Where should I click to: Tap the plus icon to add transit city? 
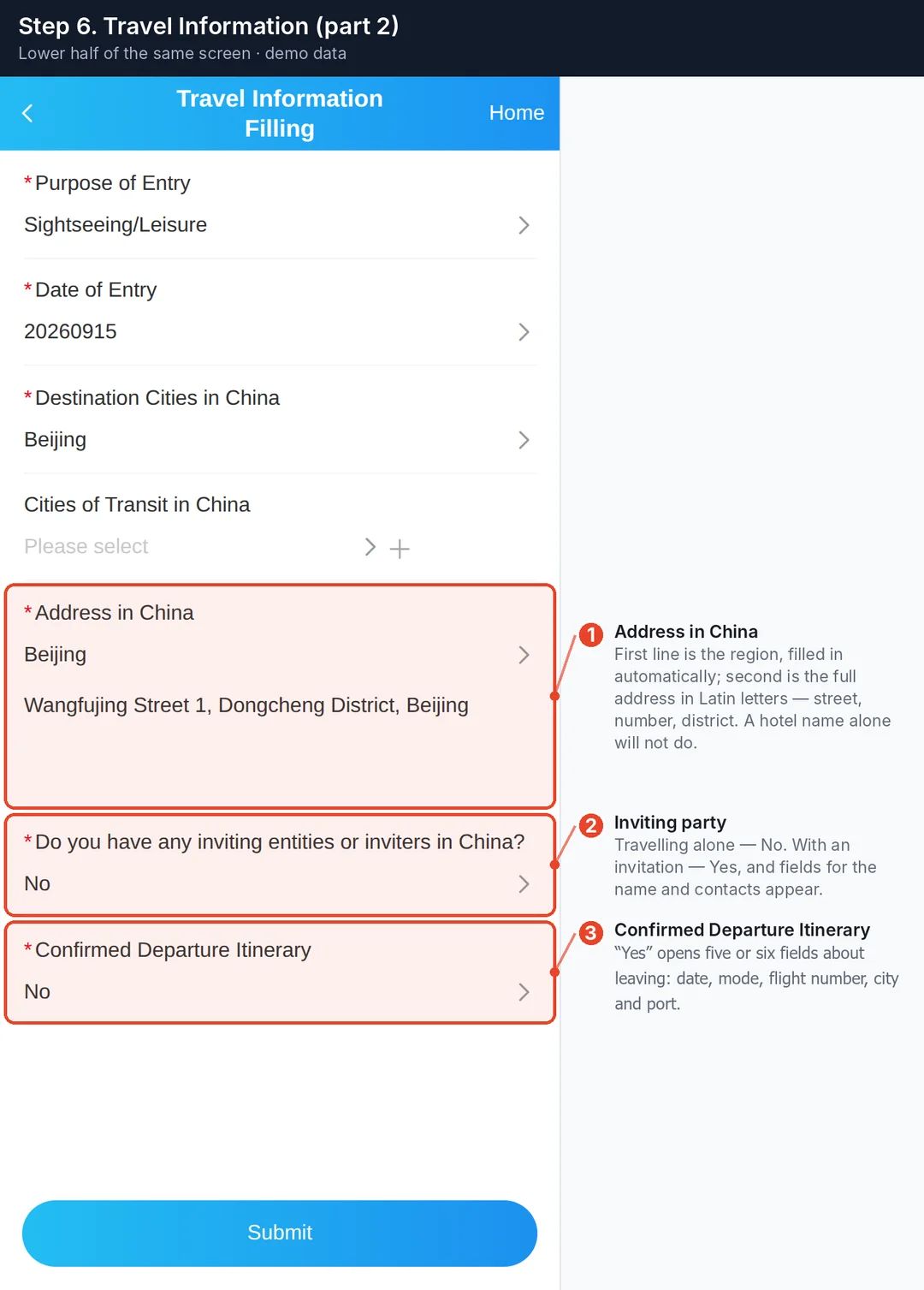(x=400, y=549)
